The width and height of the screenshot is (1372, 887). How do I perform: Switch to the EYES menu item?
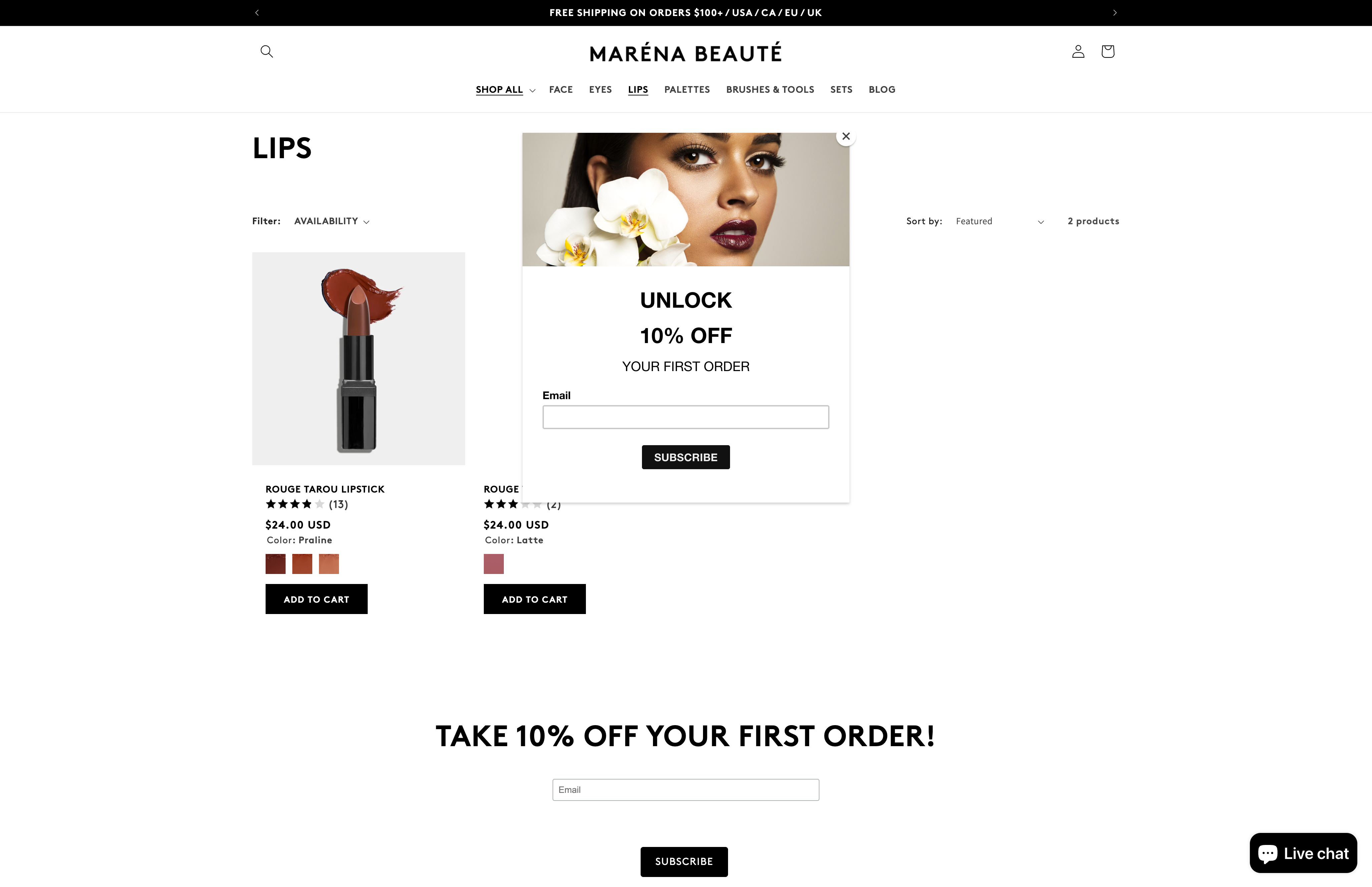point(600,90)
